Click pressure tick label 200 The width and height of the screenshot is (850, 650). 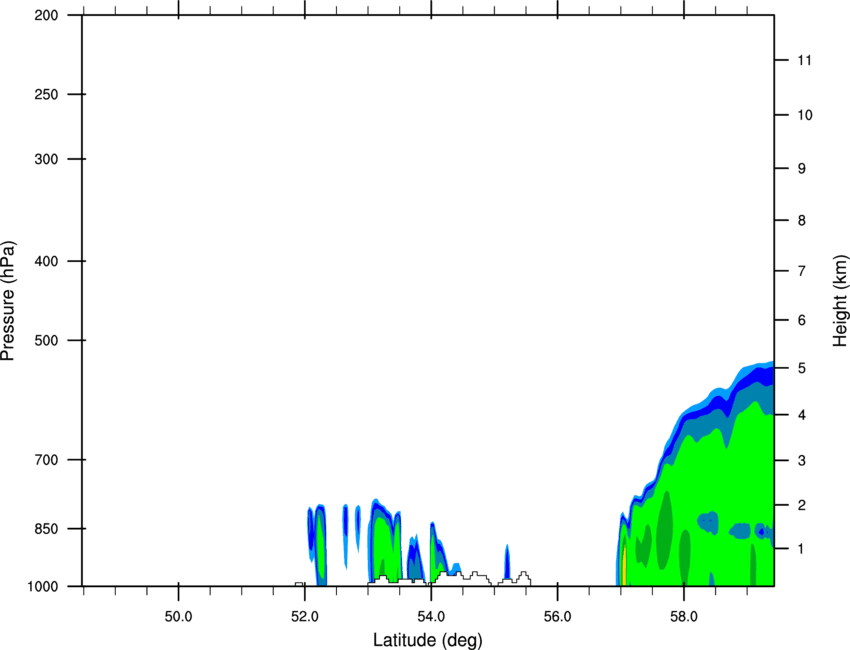click(46, 15)
